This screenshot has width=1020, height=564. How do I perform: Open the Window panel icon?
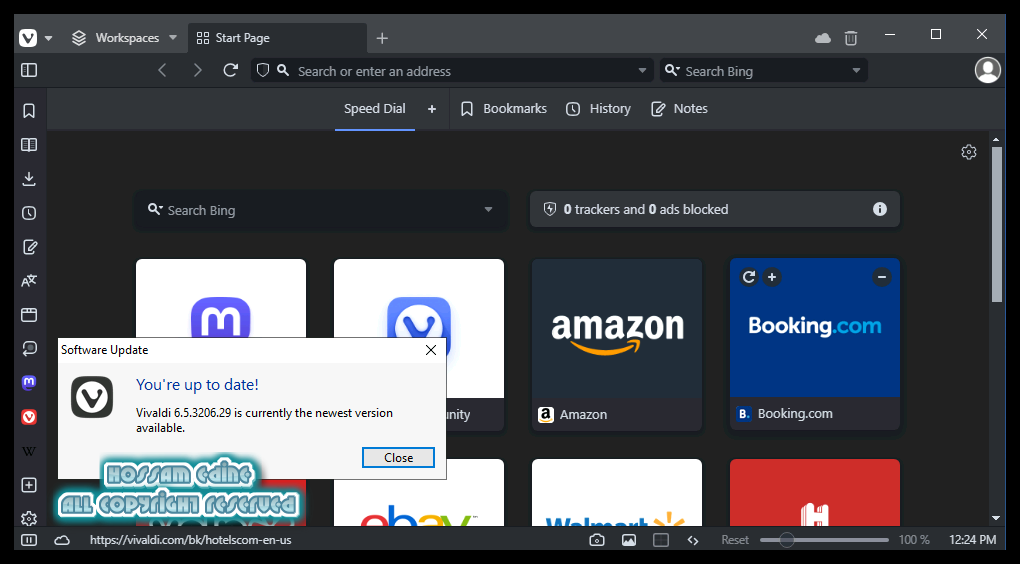[29, 315]
